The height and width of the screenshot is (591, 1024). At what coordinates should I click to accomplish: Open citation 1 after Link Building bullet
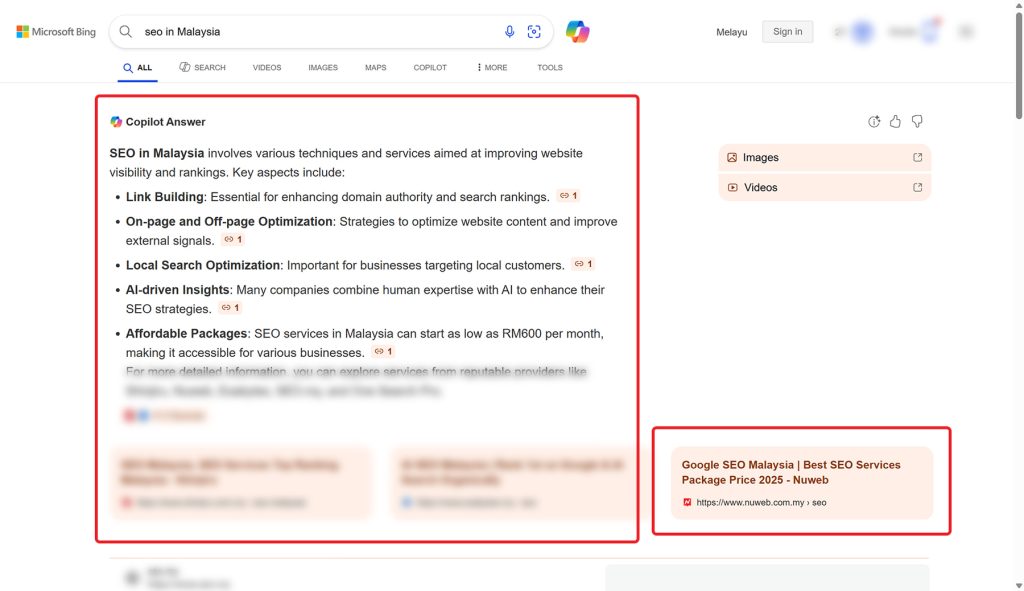point(568,196)
